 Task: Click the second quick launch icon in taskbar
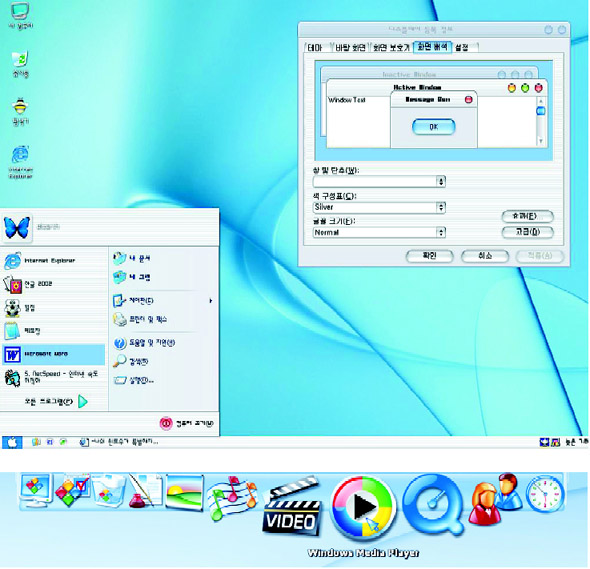50,442
